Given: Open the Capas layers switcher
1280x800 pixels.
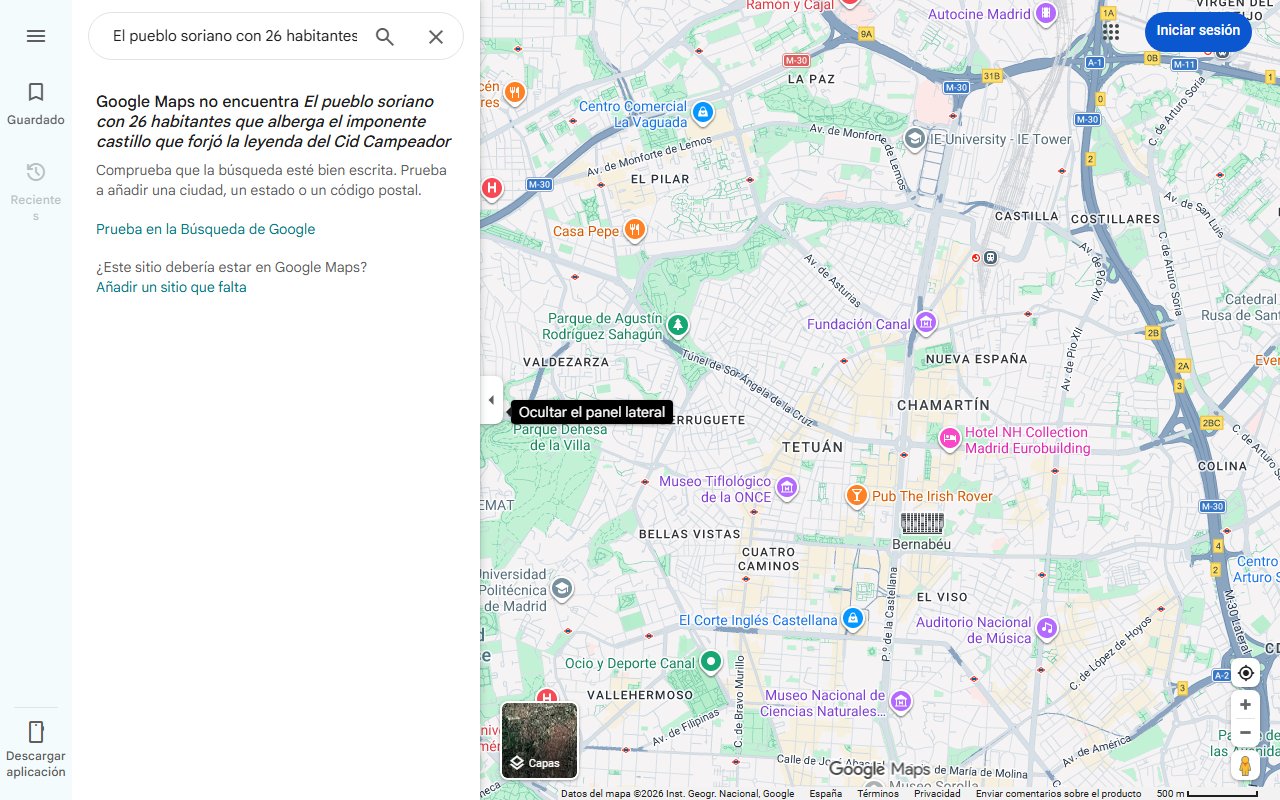Looking at the screenshot, I should pos(539,740).
